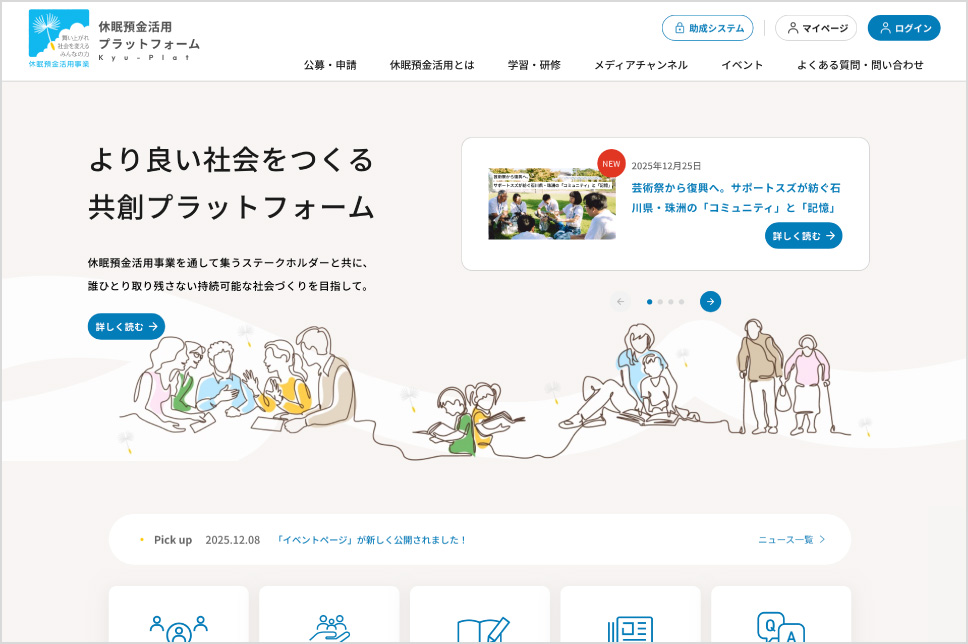Open the メディアチャンネル navigation item
The image size is (968, 644).
[640, 64]
